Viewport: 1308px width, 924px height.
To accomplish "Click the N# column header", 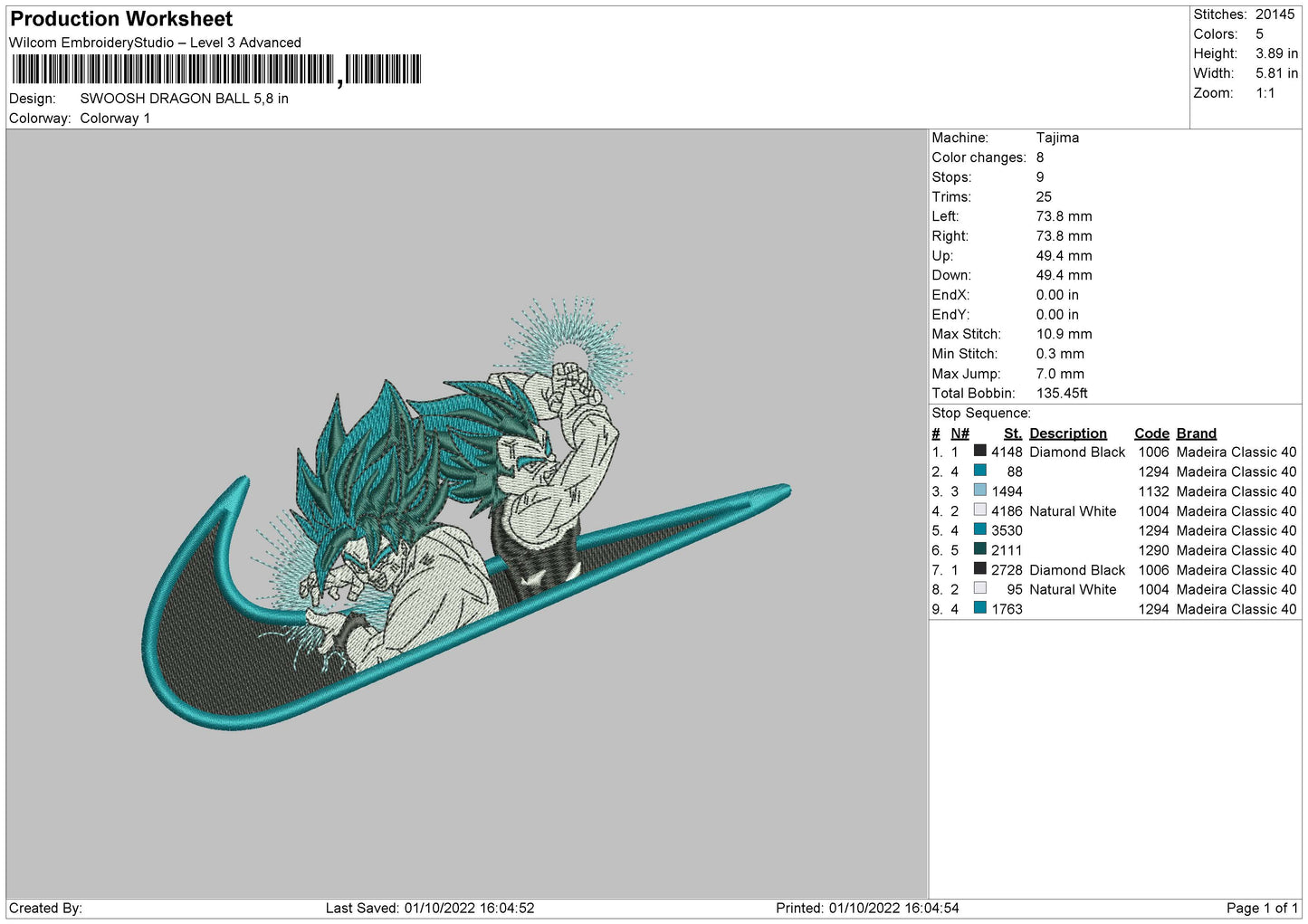I will click(960, 433).
